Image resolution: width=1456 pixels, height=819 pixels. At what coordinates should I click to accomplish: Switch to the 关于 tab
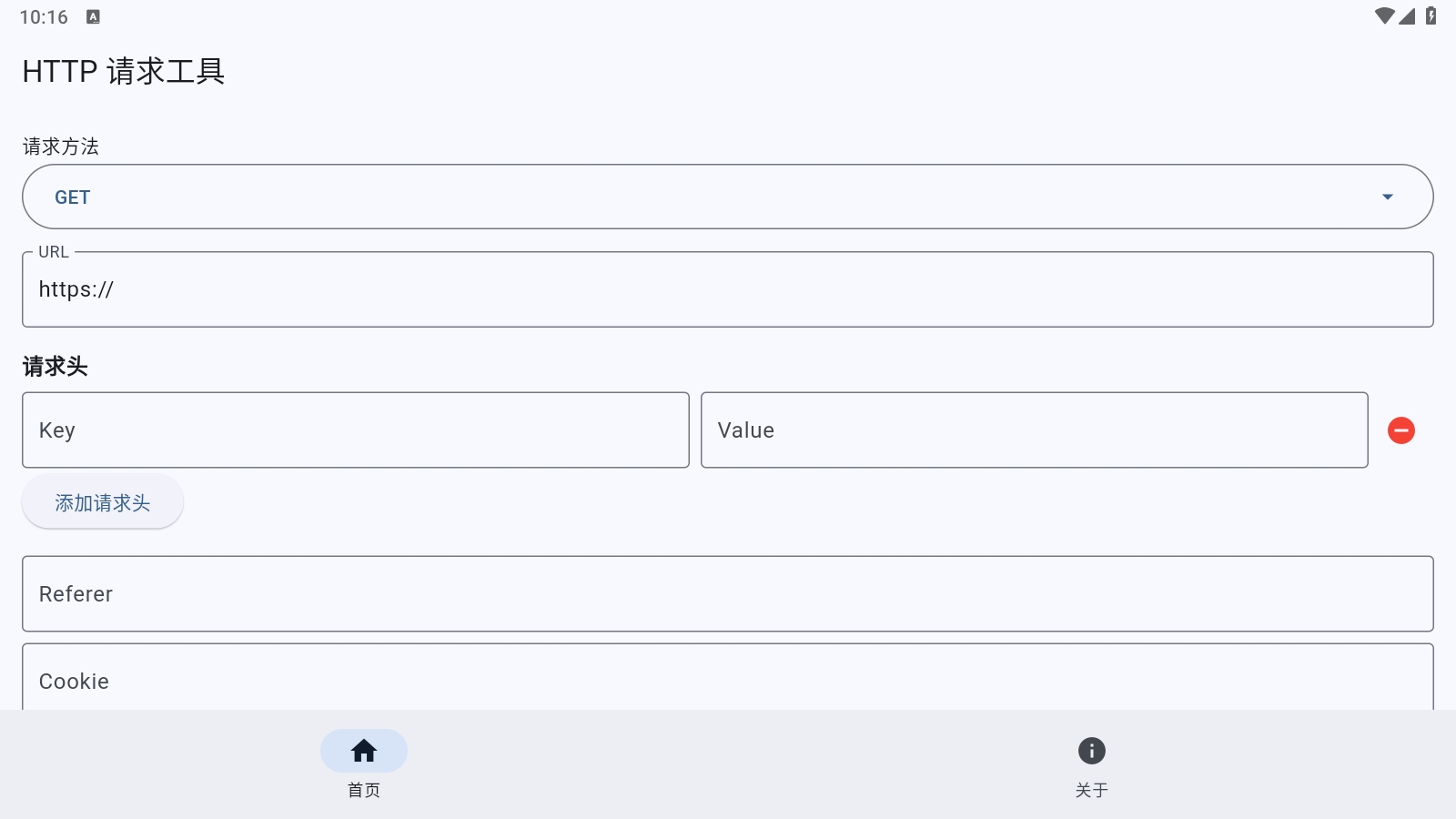[x=1091, y=789]
